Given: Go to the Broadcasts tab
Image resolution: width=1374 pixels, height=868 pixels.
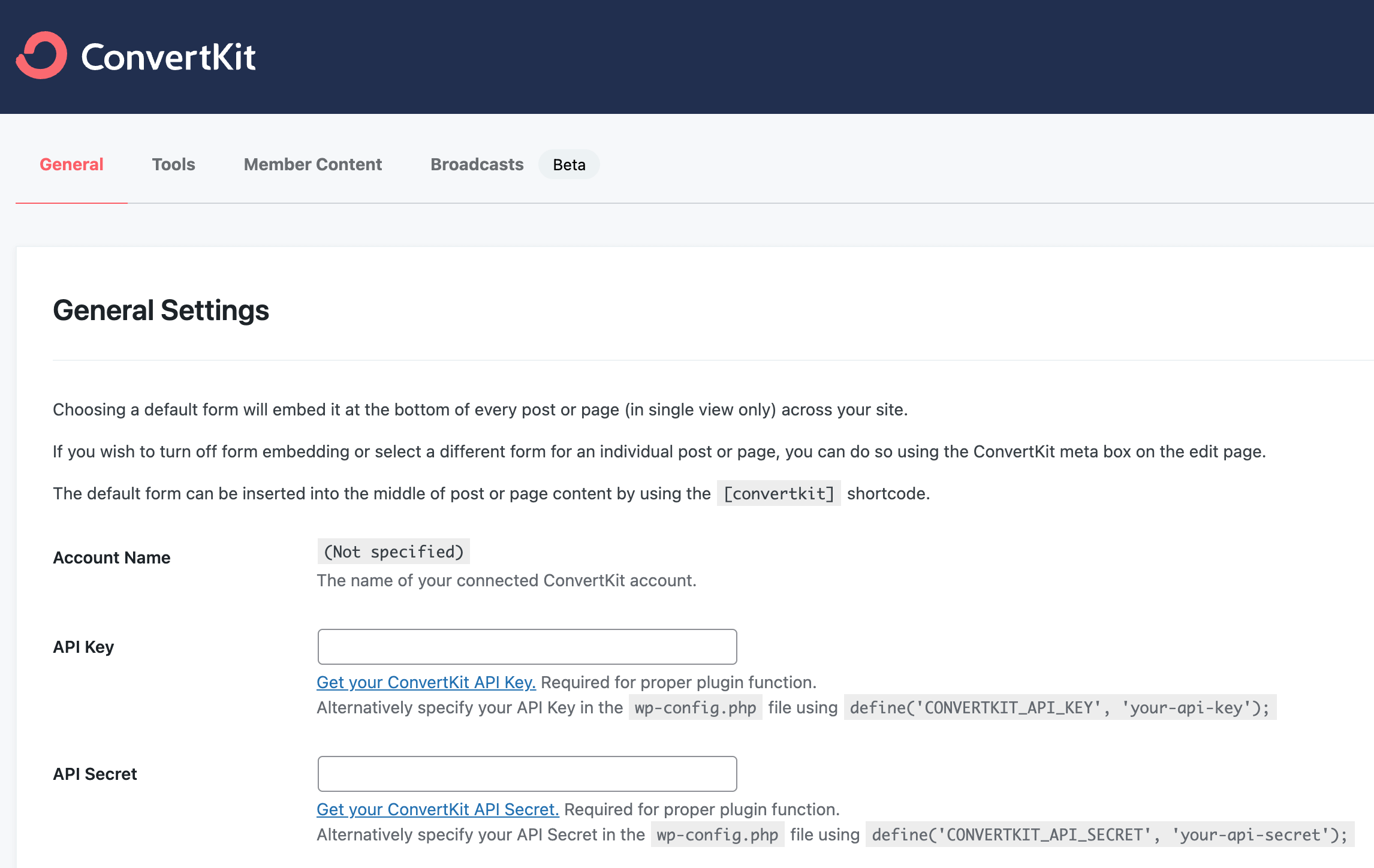Looking at the screenshot, I should [477, 164].
